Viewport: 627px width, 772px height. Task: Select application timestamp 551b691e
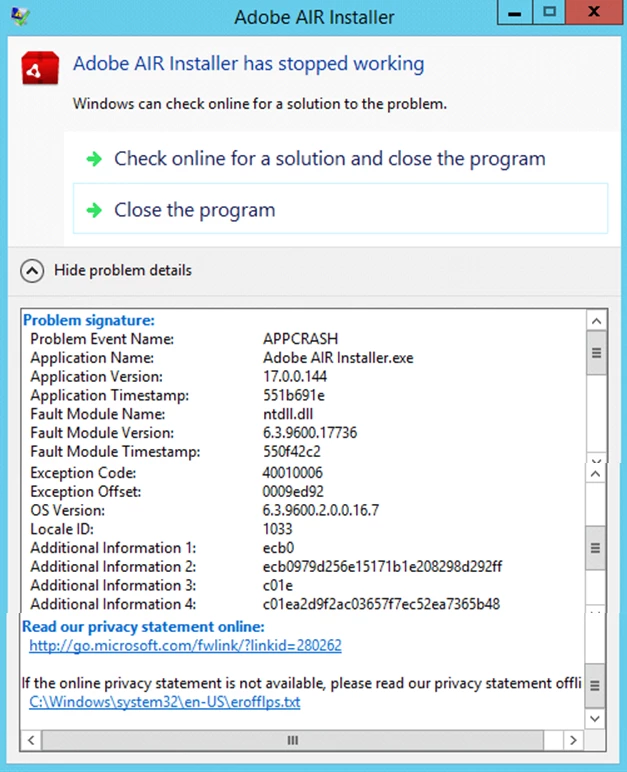[x=294, y=395]
